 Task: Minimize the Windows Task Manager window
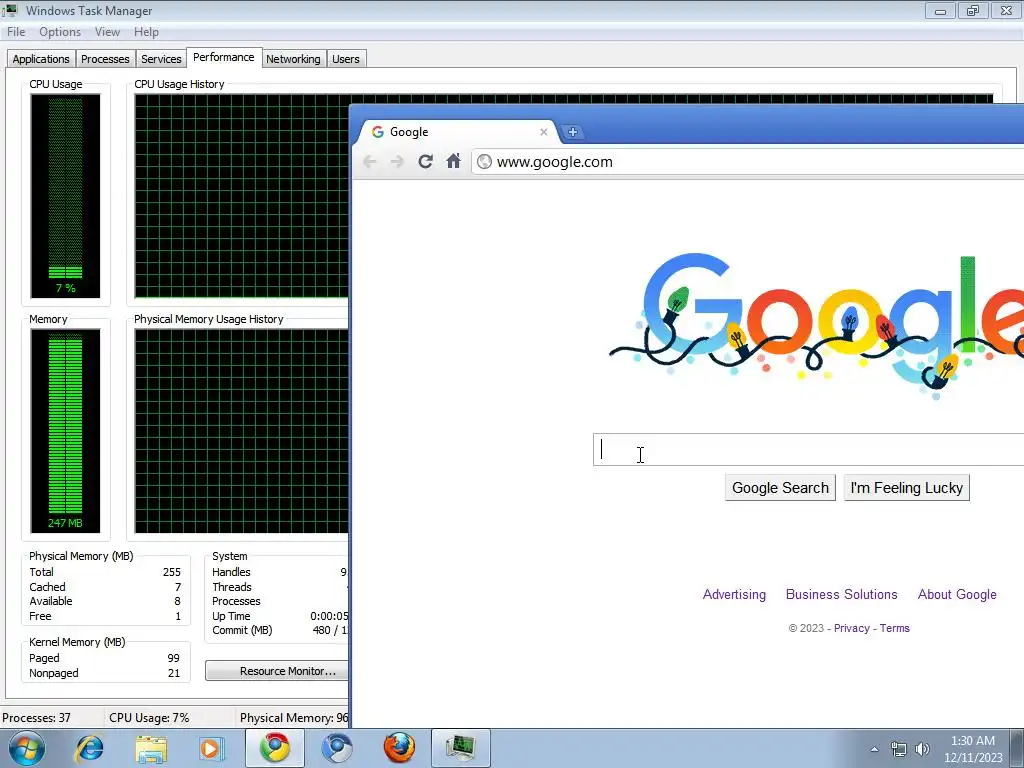pyautogui.click(x=940, y=10)
